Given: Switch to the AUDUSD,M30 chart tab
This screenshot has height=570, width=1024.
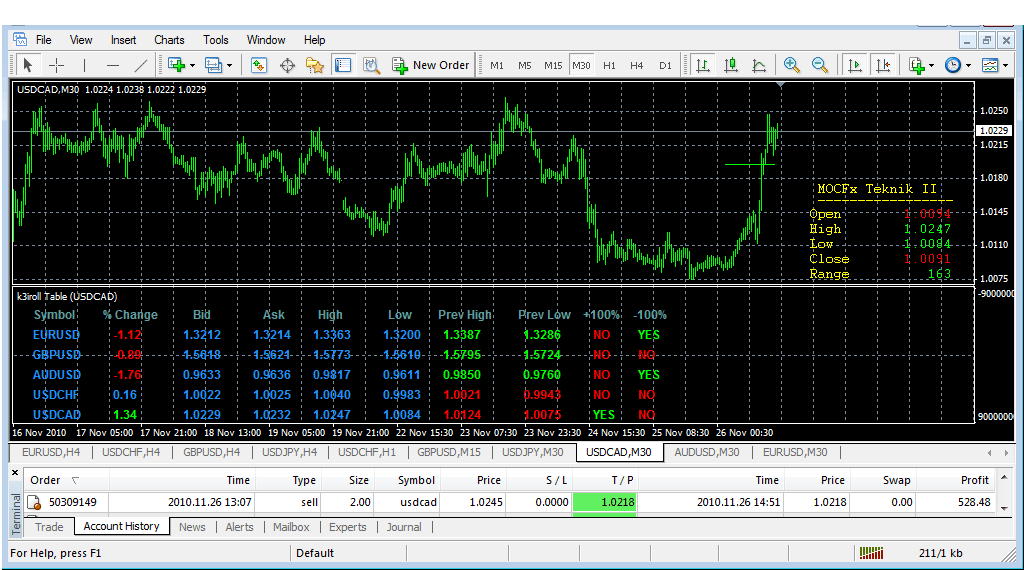Looking at the screenshot, I should point(707,452).
